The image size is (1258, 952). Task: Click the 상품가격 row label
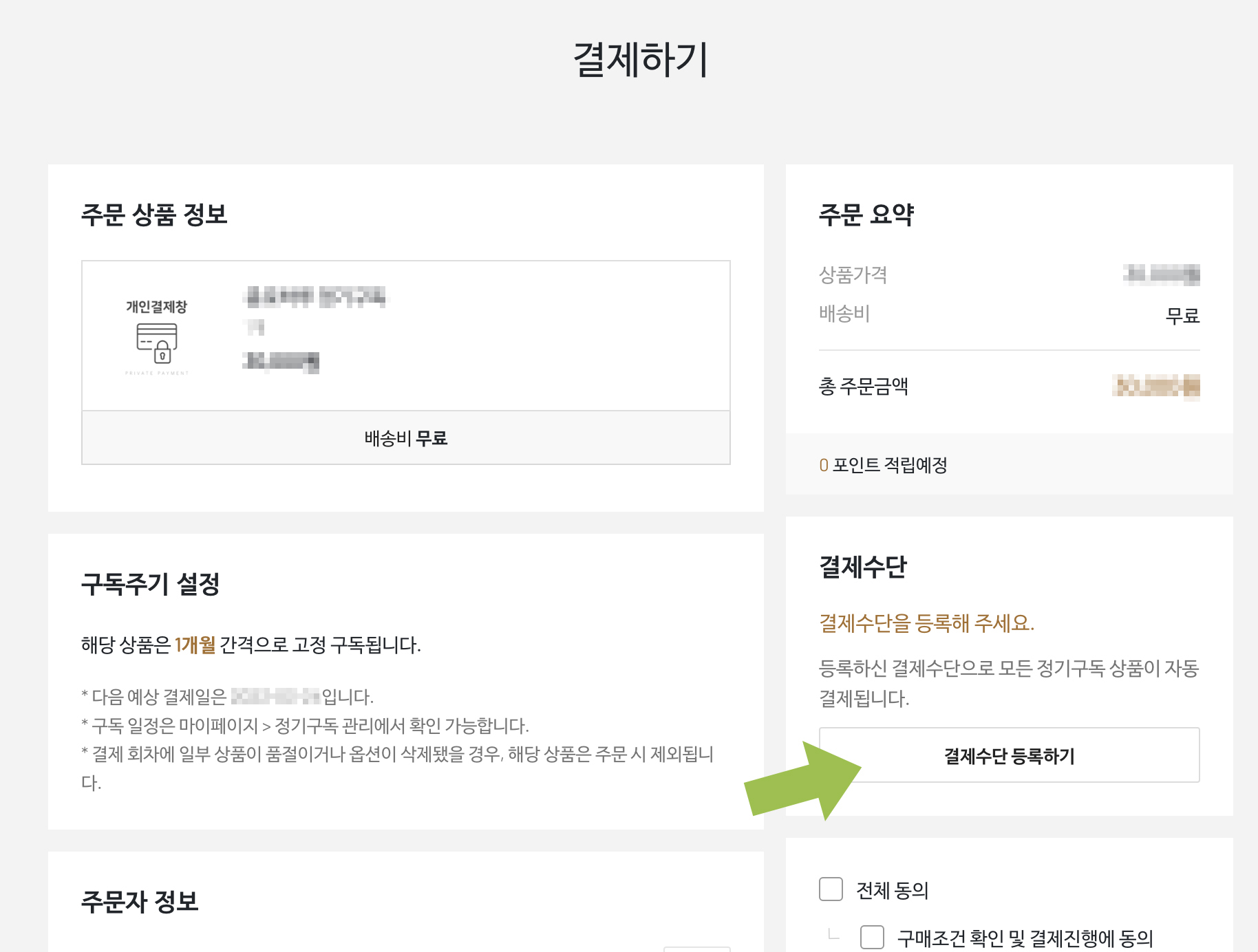point(853,275)
